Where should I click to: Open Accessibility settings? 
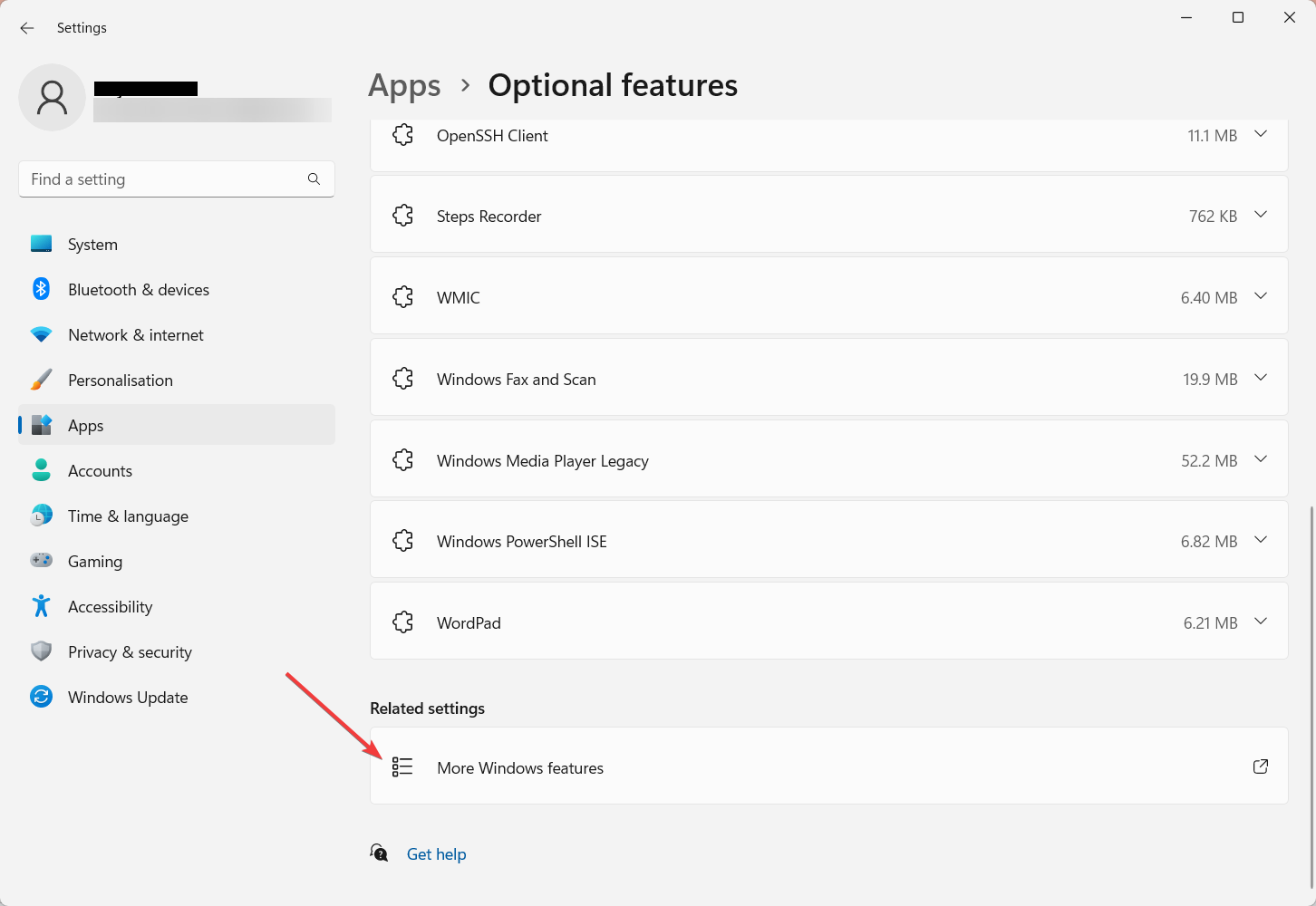177,607
